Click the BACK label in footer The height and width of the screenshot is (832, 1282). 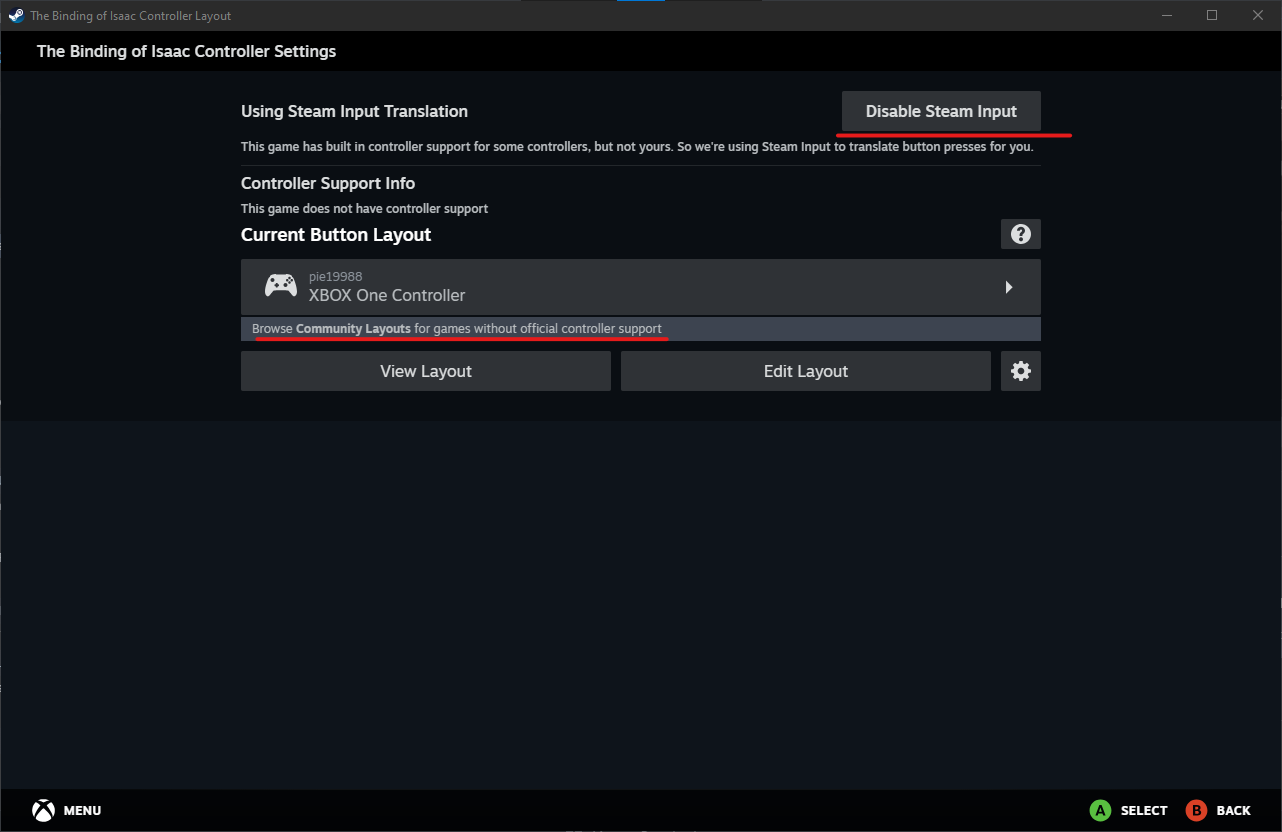tap(1233, 810)
